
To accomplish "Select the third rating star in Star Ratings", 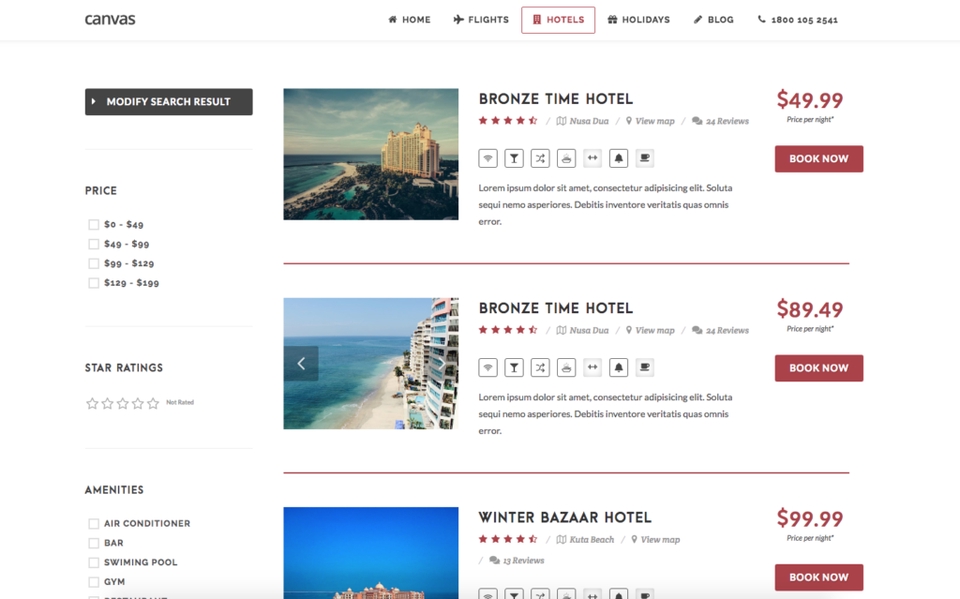I will pos(122,403).
